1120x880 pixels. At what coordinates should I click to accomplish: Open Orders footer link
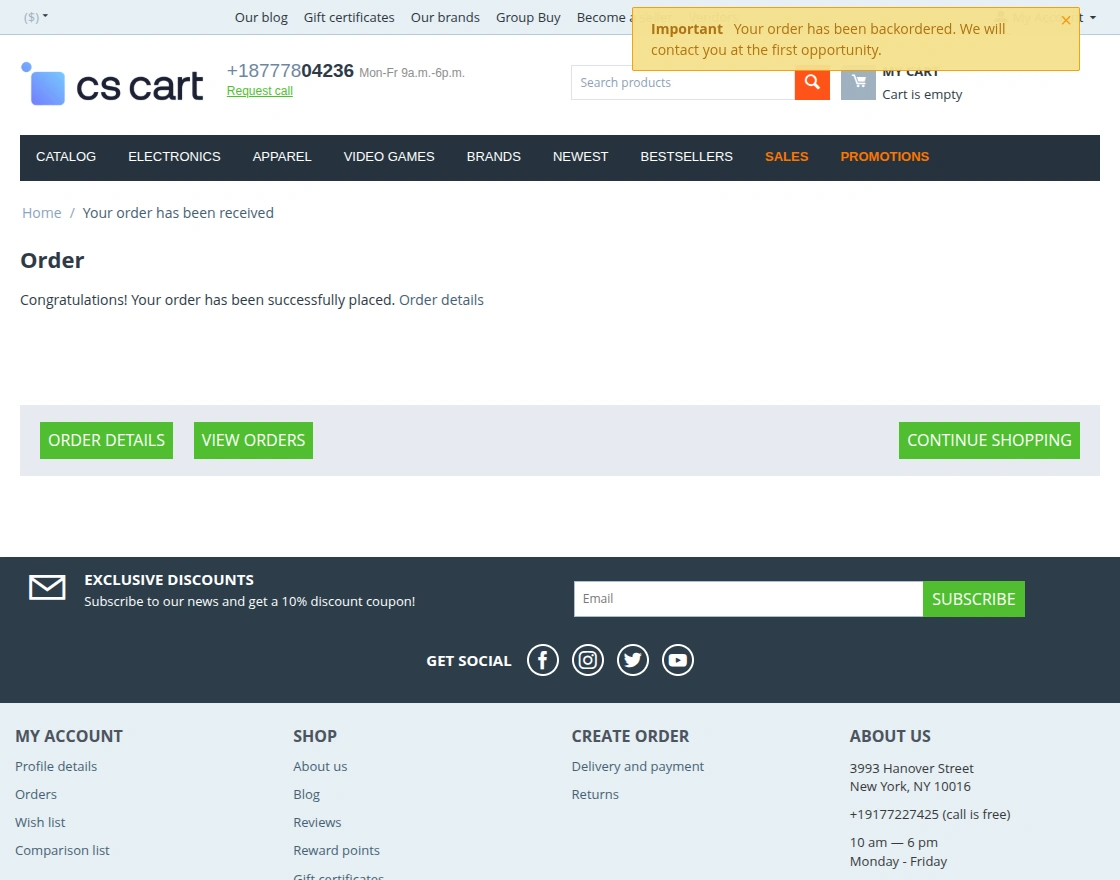point(36,794)
